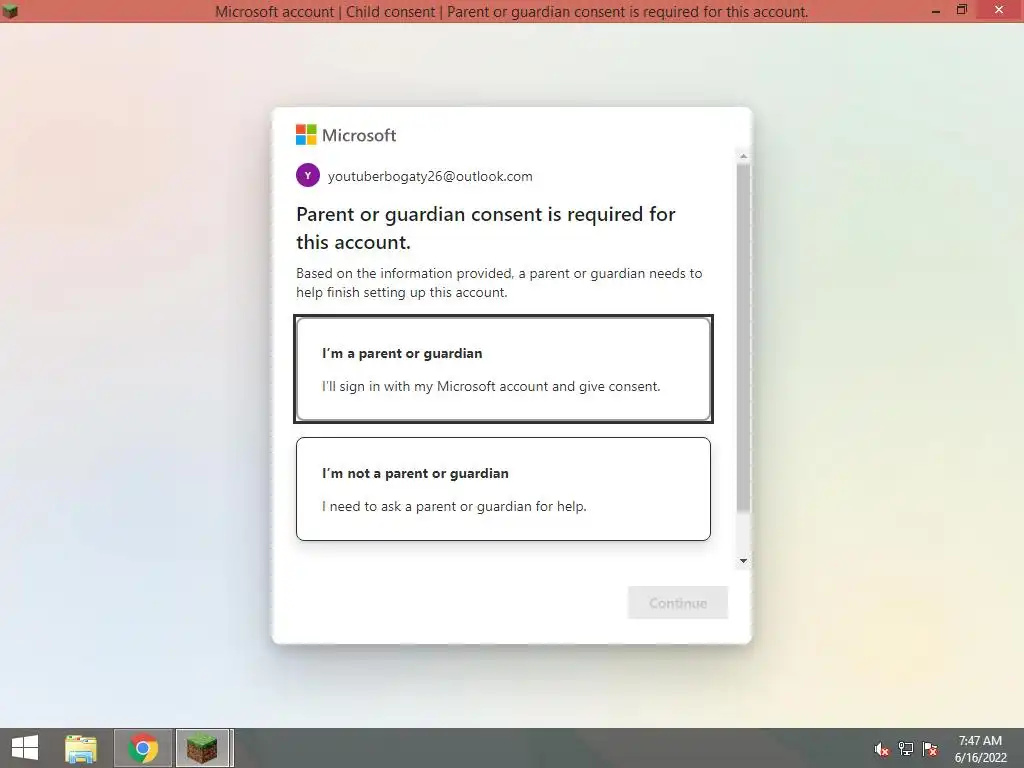This screenshot has width=1024, height=768.
Task: Click the purple Y account avatar
Action: 308,176
